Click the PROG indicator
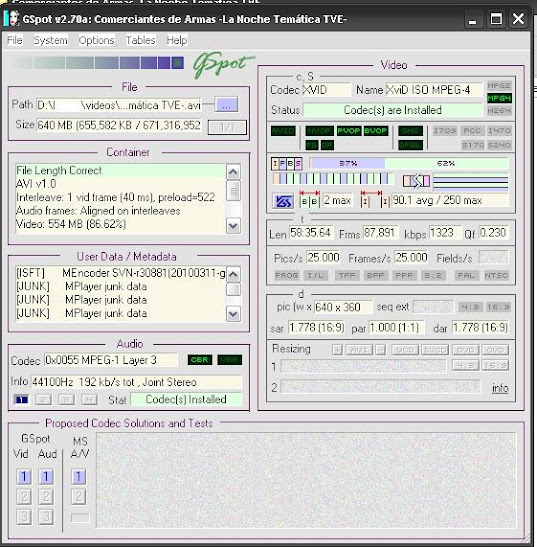This screenshot has width=537, height=547. [x=286, y=275]
